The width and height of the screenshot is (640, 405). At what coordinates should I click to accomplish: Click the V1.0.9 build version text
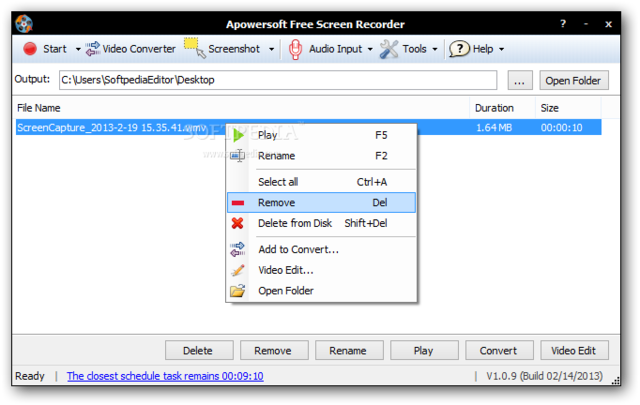tap(544, 376)
